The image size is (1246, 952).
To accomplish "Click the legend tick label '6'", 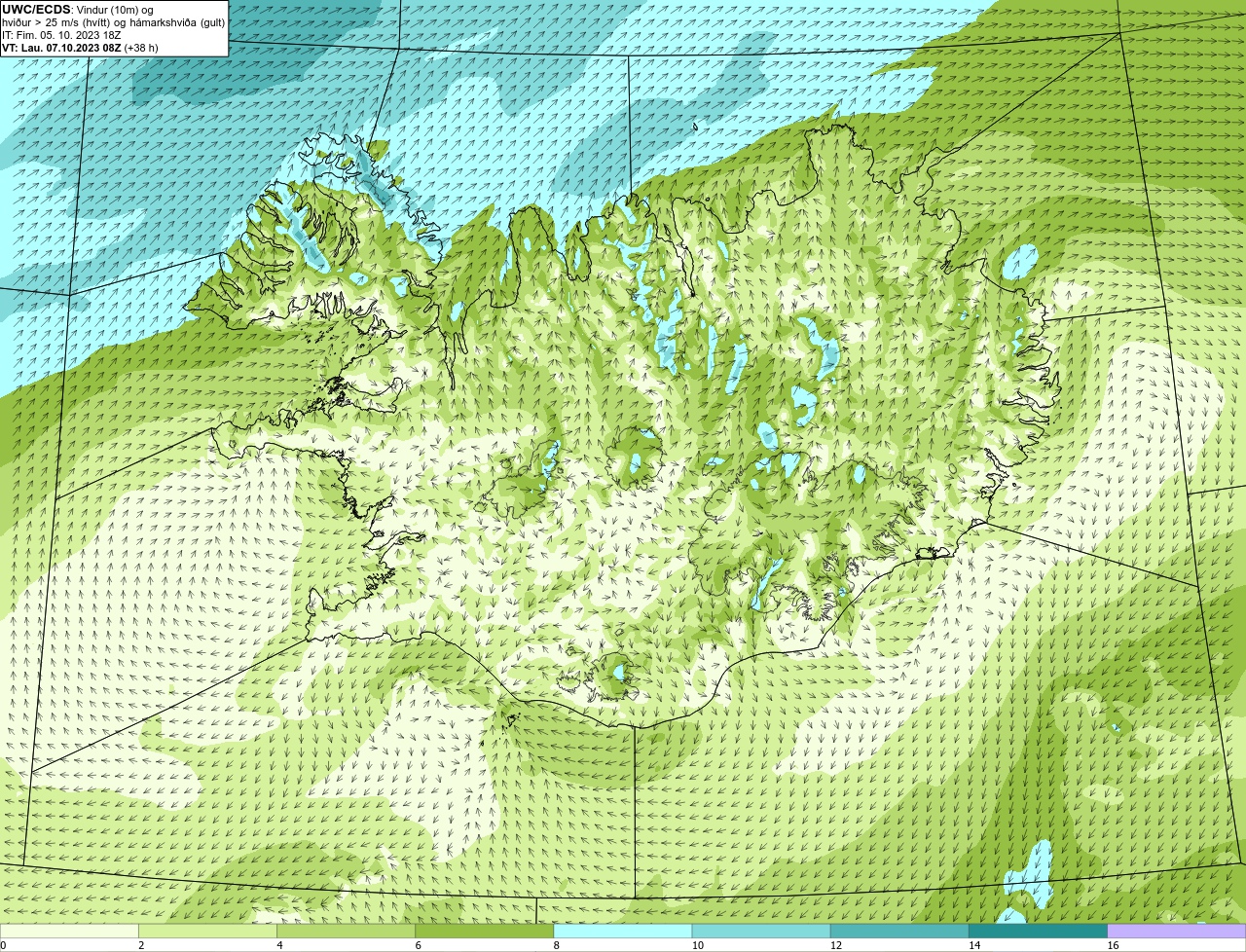I will 418,945.
